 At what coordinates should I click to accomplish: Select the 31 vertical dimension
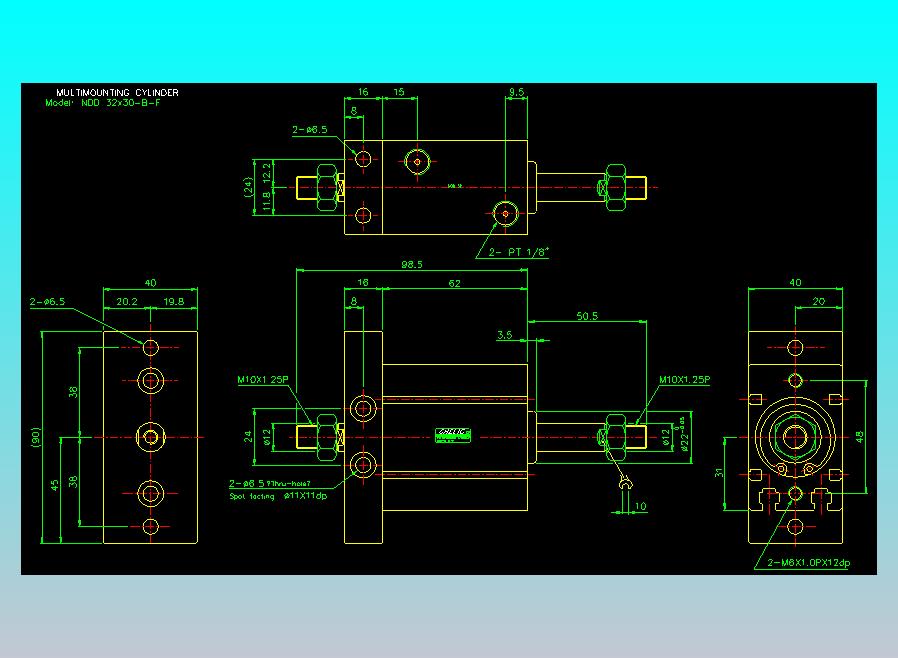pyautogui.click(x=719, y=473)
